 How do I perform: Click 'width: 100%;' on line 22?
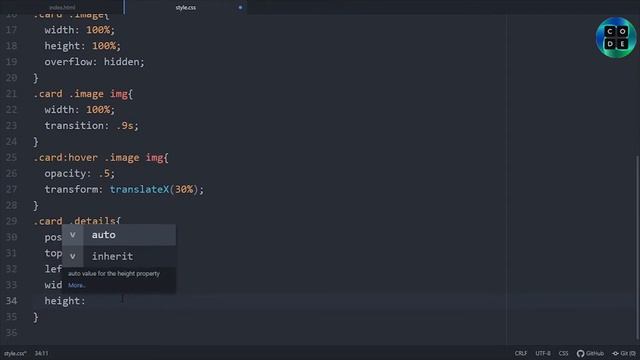[x=80, y=110]
